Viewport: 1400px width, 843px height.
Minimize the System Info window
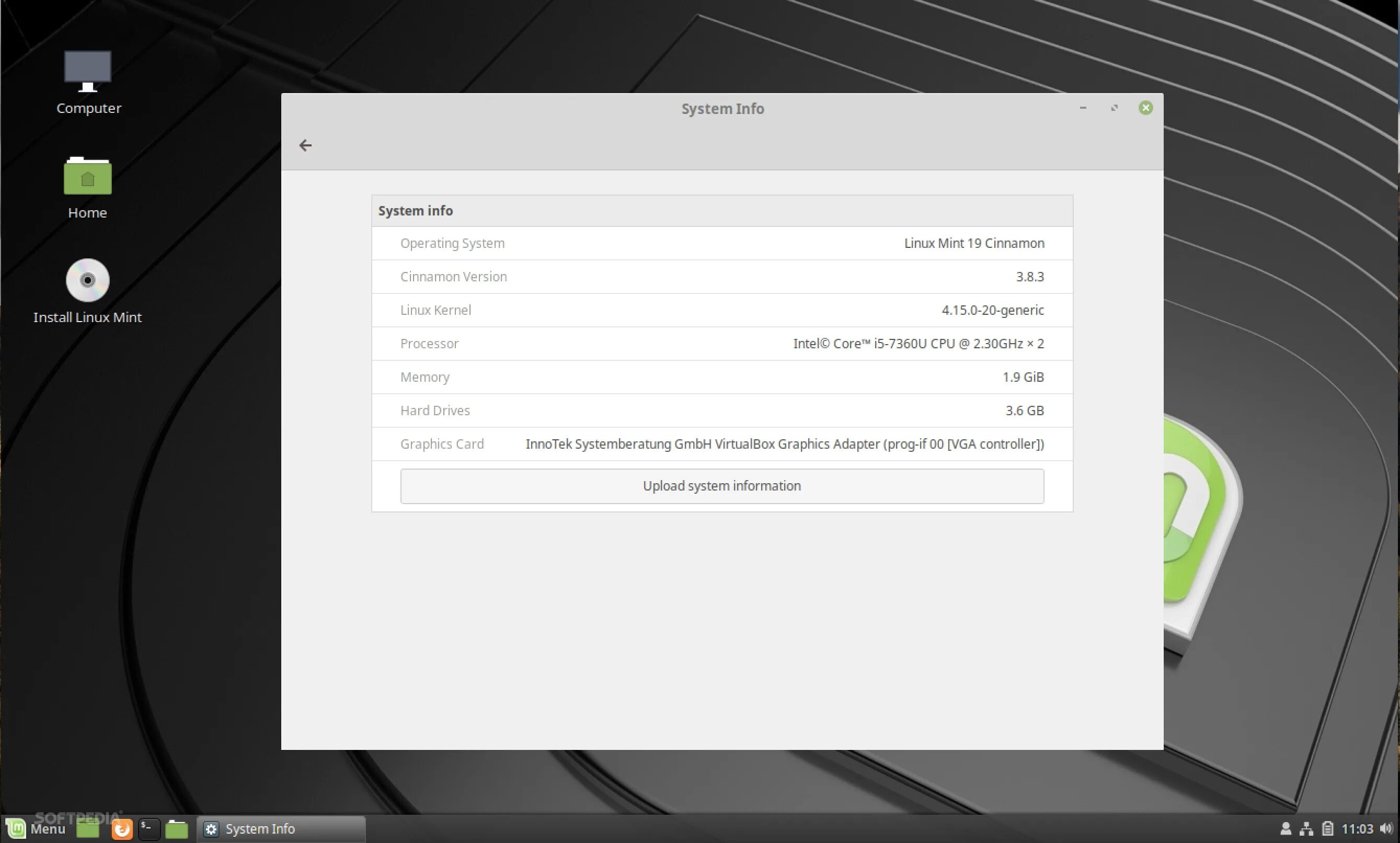coord(1083,108)
